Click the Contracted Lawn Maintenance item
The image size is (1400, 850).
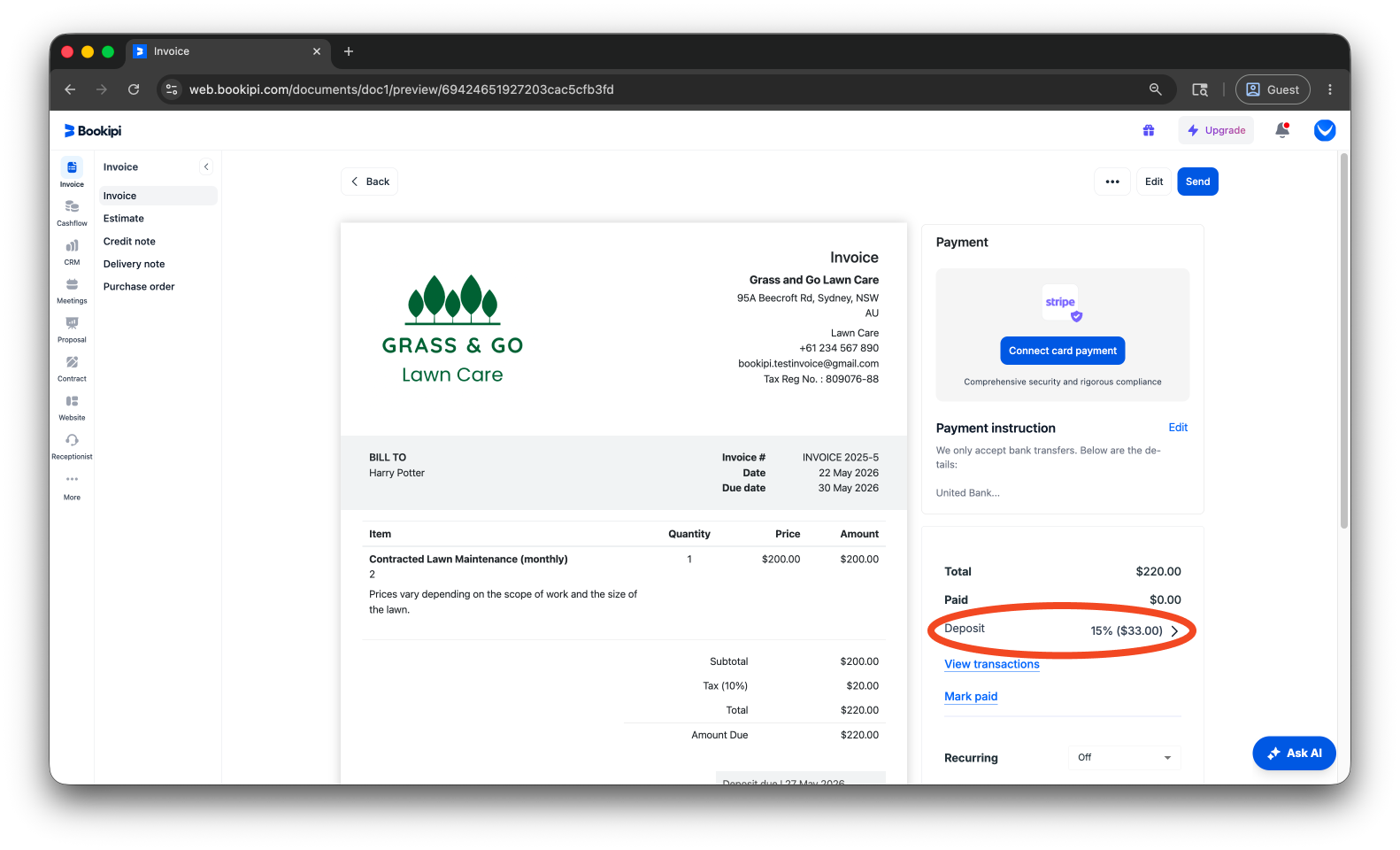(468, 560)
